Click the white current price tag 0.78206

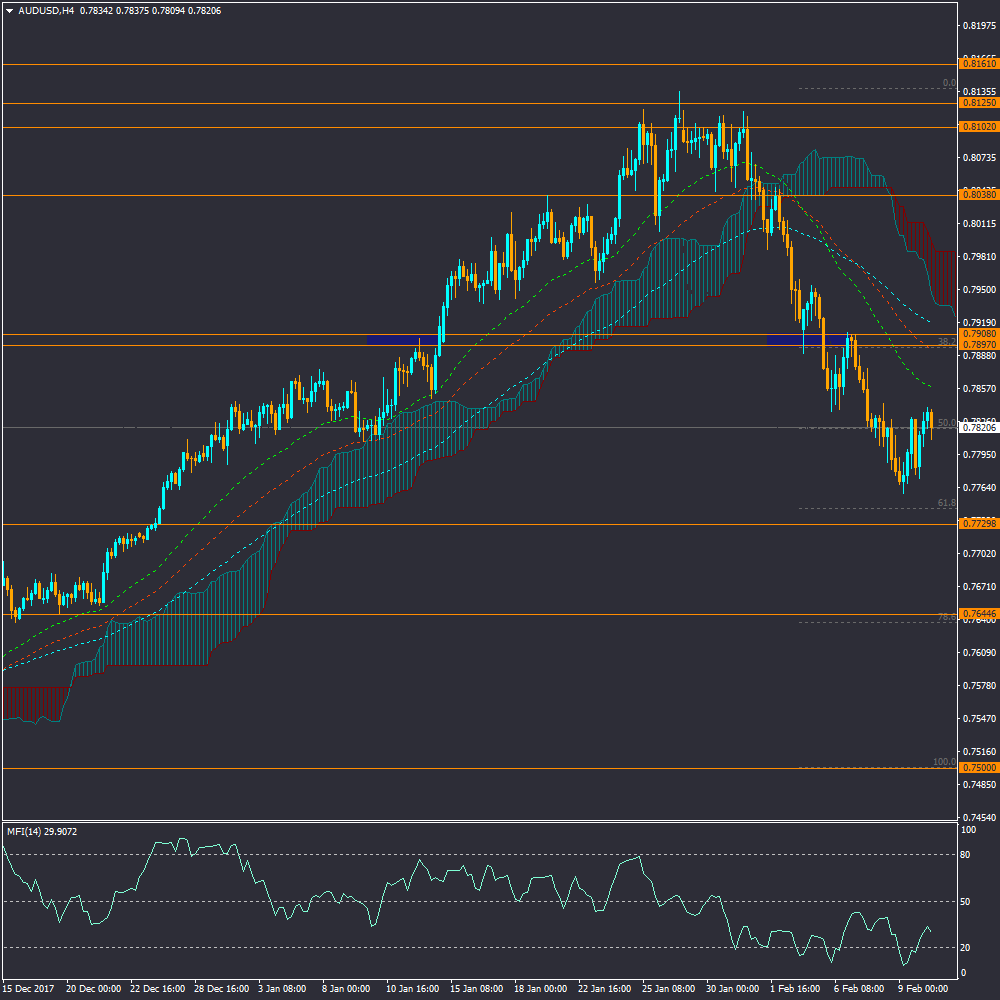click(977, 428)
